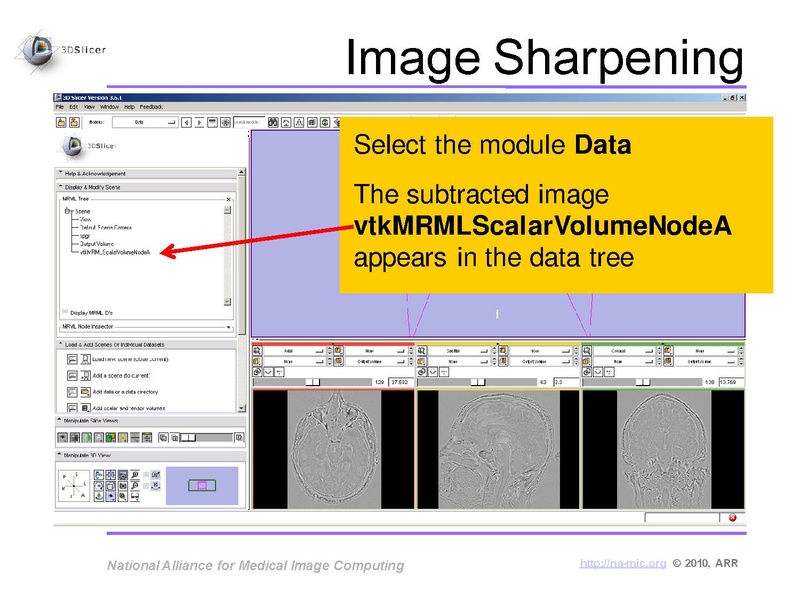800x600 pixels.
Task: Open the http://na-mic.org link
Action: click(623, 563)
